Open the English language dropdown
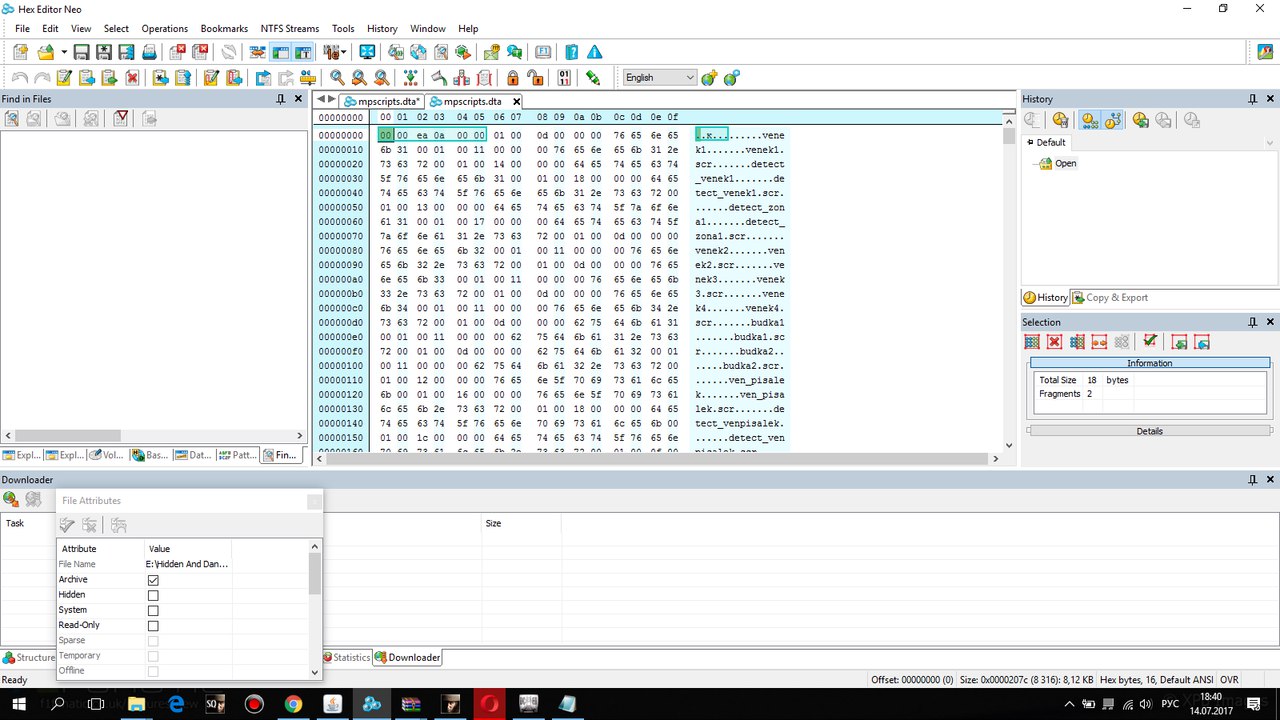 click(x=659, y=78)
